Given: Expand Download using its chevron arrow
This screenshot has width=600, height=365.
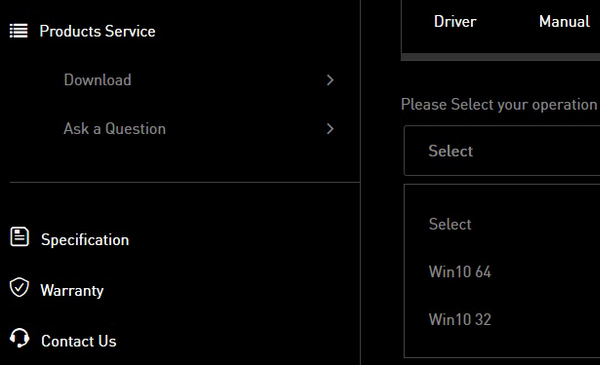Looking at the screenshot, I should pyautogui.click(x=330, y=80).
